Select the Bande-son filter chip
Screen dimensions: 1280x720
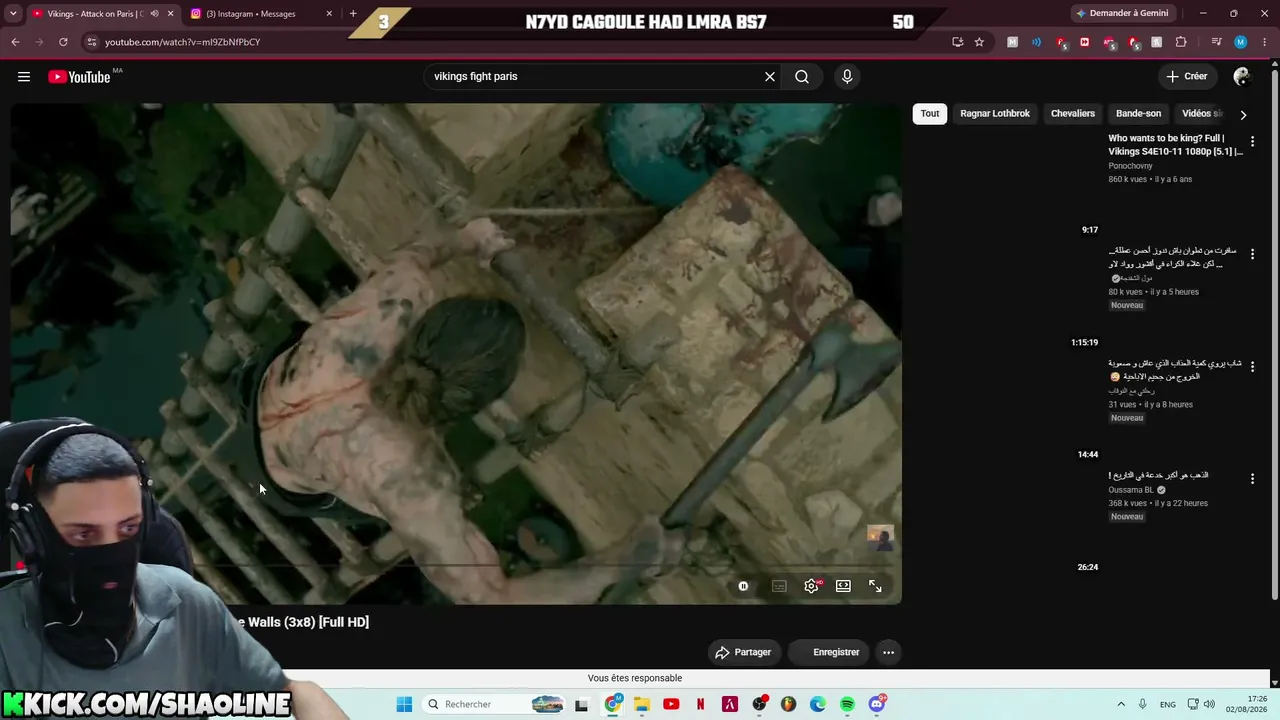[1138, 113]
